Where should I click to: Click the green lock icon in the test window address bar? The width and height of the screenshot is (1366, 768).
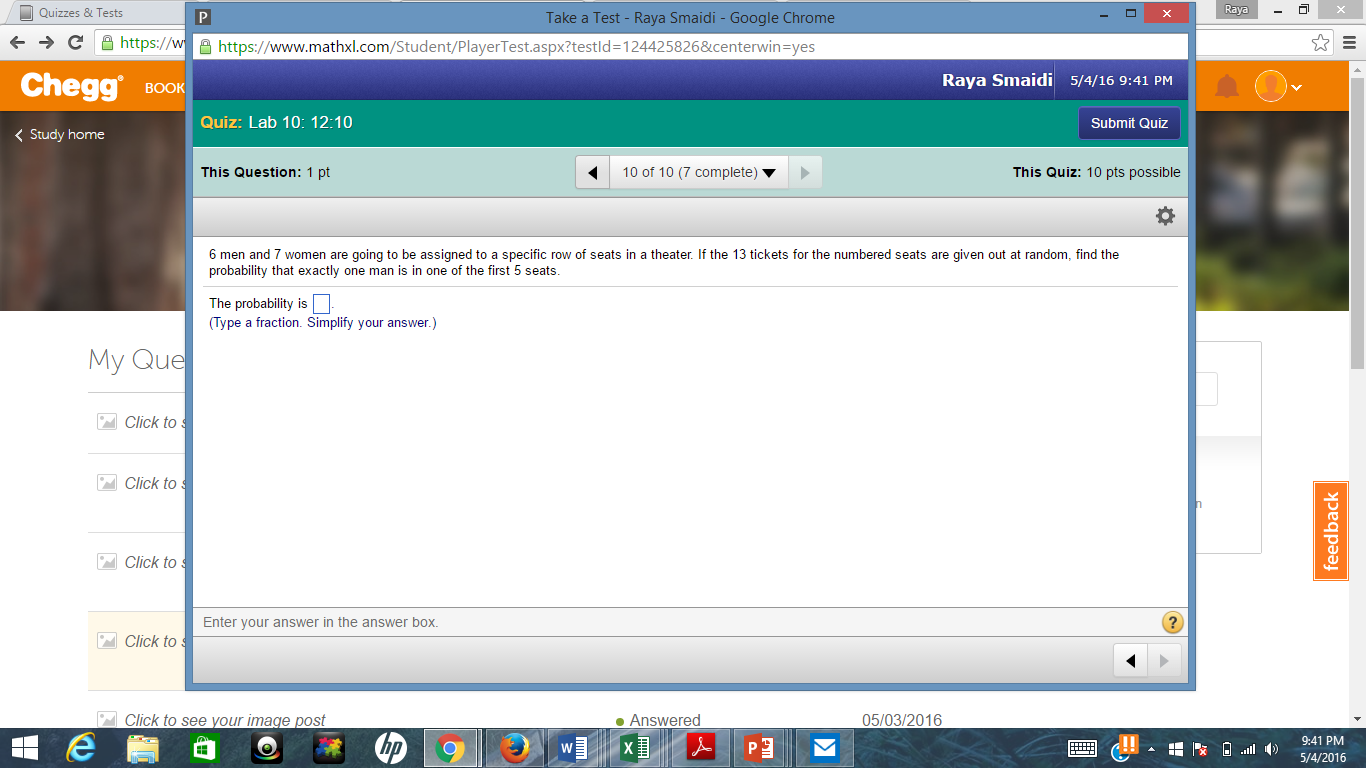(206, 47)
